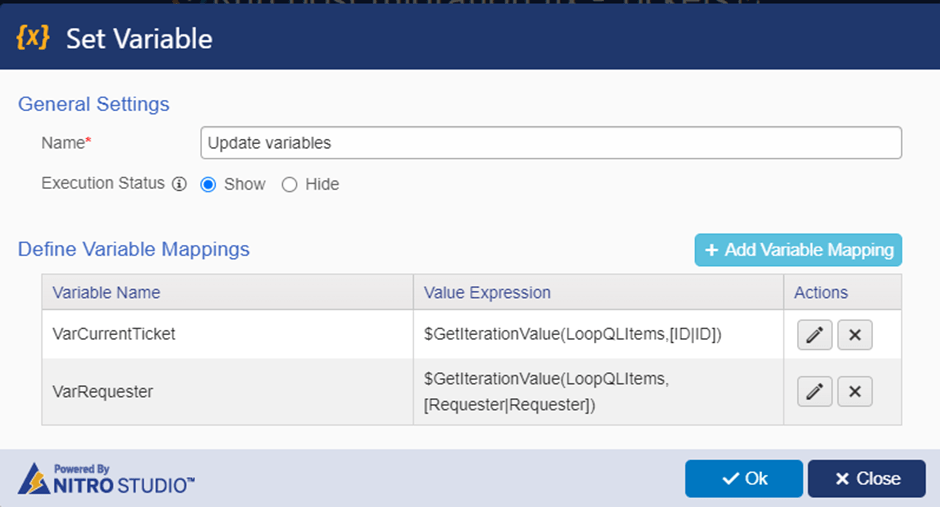
Task: Confirm the dialog with Ok
Action: point(744,478)
